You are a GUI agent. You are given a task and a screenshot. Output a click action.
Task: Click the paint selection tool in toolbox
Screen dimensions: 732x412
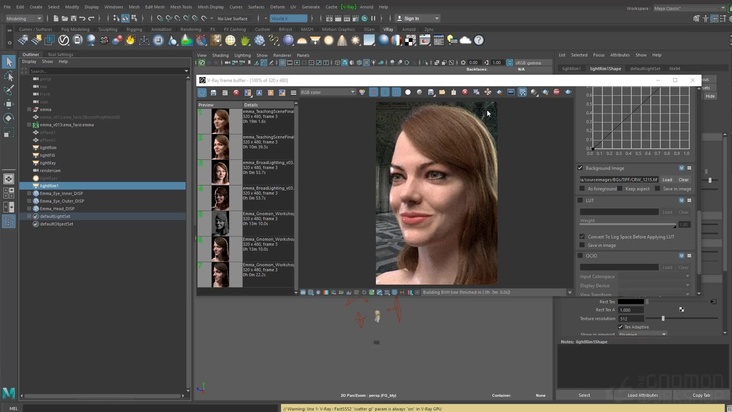coord(9,90)
